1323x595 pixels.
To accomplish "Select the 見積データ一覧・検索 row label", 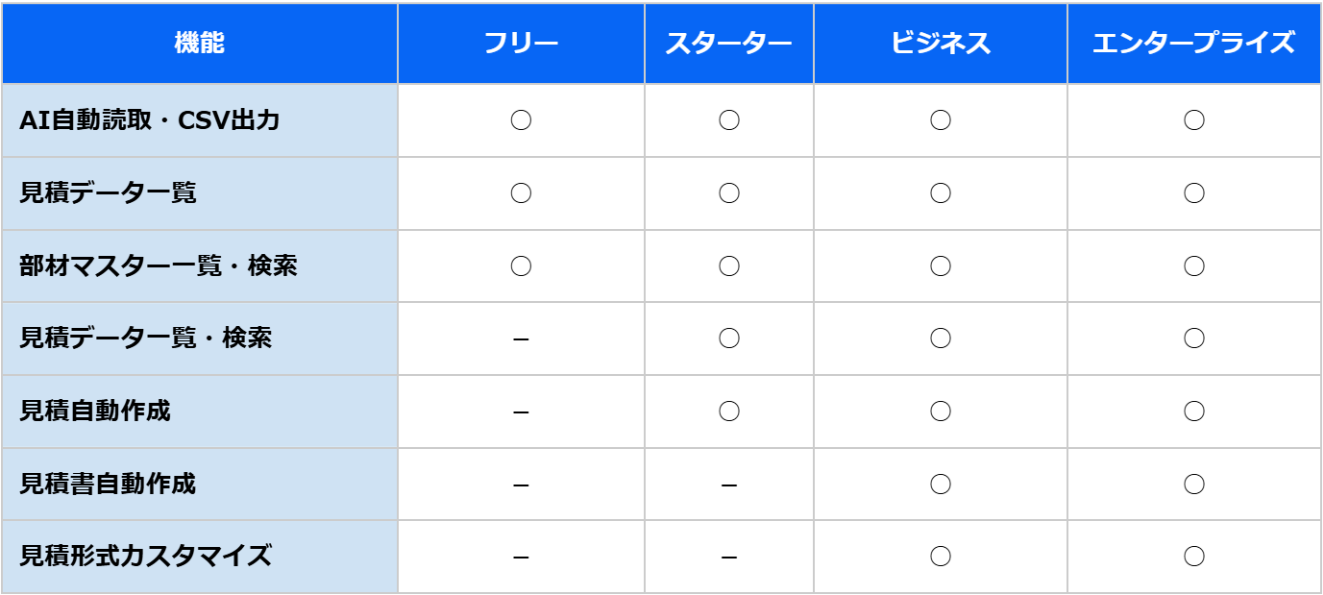I will click(146, 338).
